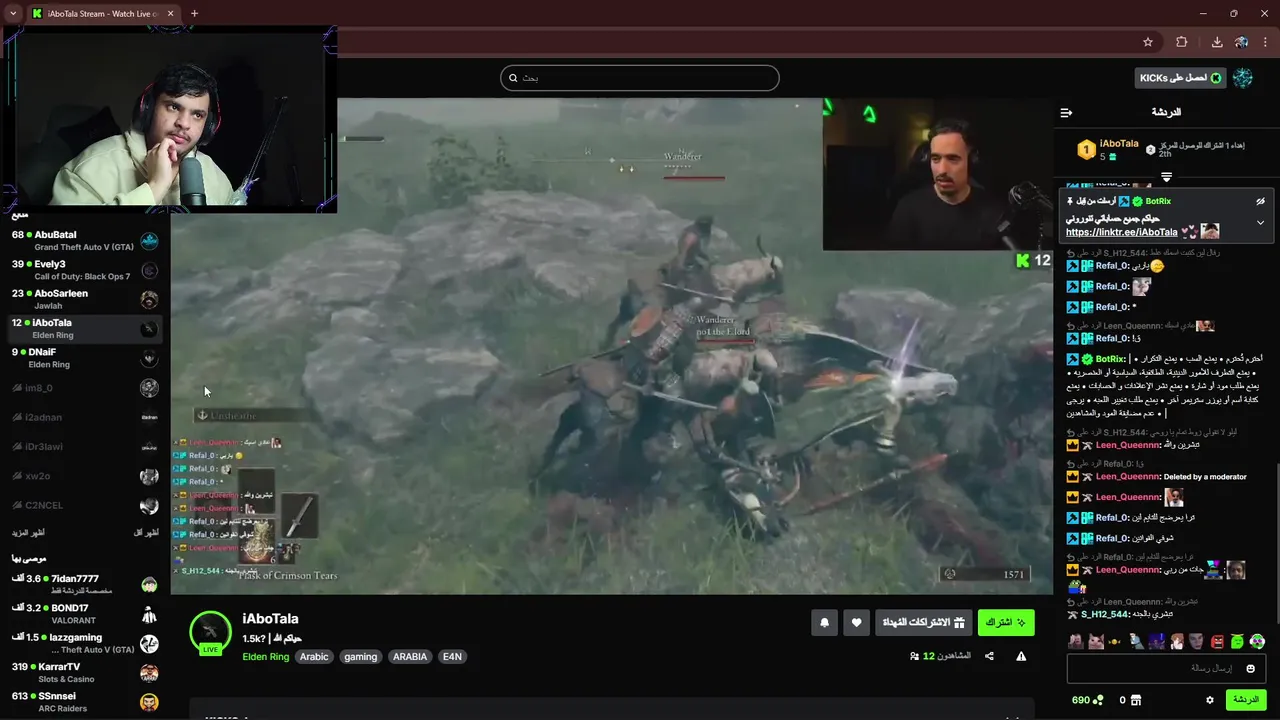This screenshot has height=720, width=1280.
Task: Select the E4N tag
Action: pos(452,657)
